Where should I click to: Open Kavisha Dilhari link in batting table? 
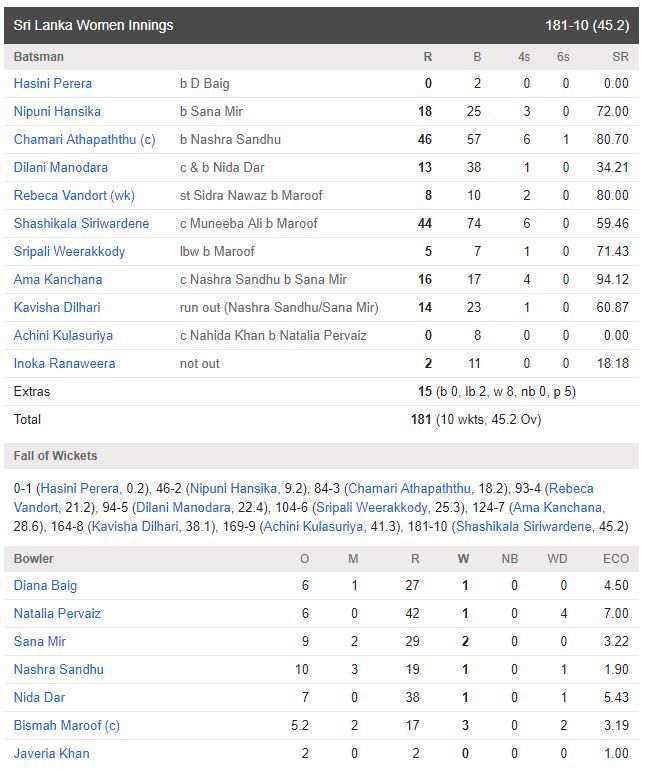click(57, 308)
